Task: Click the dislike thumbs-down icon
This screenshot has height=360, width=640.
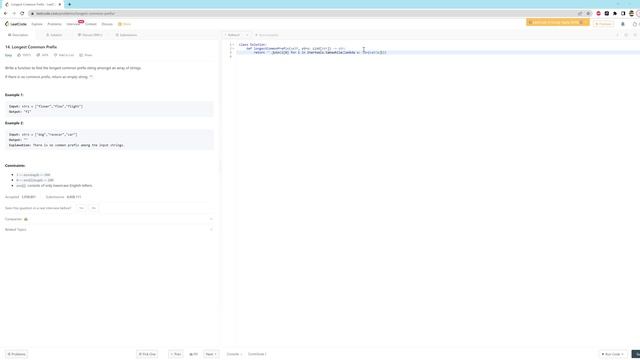Action: [x=38, y=55]
